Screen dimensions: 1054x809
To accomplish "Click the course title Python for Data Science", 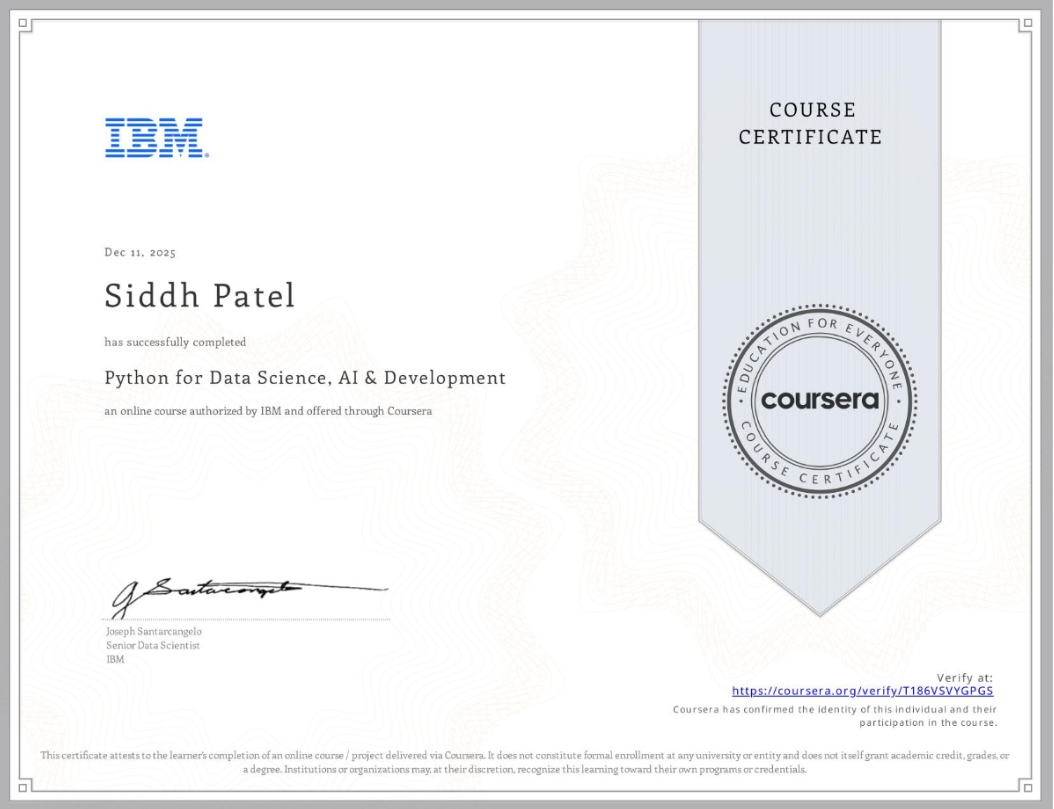I will click(x=304, y=378).
